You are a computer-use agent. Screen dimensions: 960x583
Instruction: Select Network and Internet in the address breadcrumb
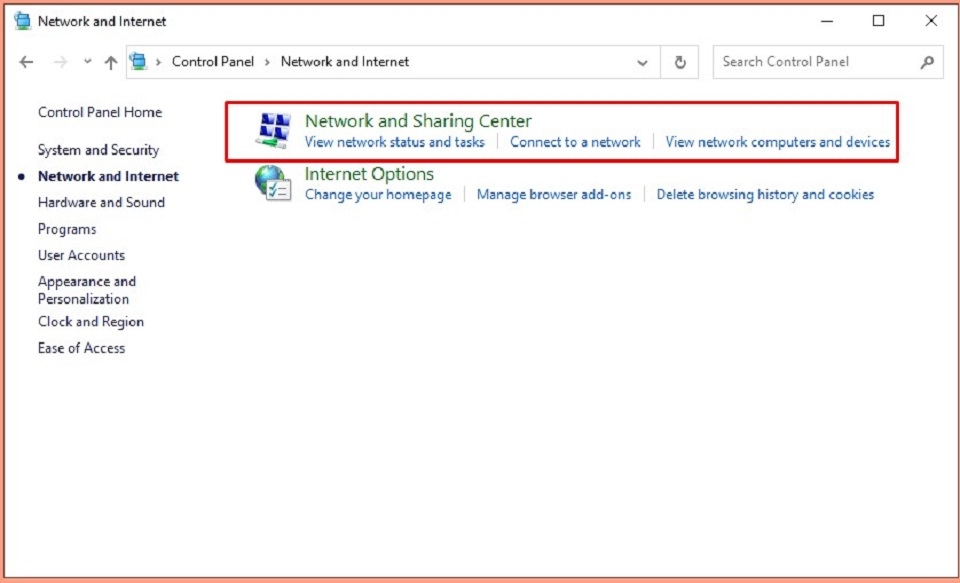(345, 62)
